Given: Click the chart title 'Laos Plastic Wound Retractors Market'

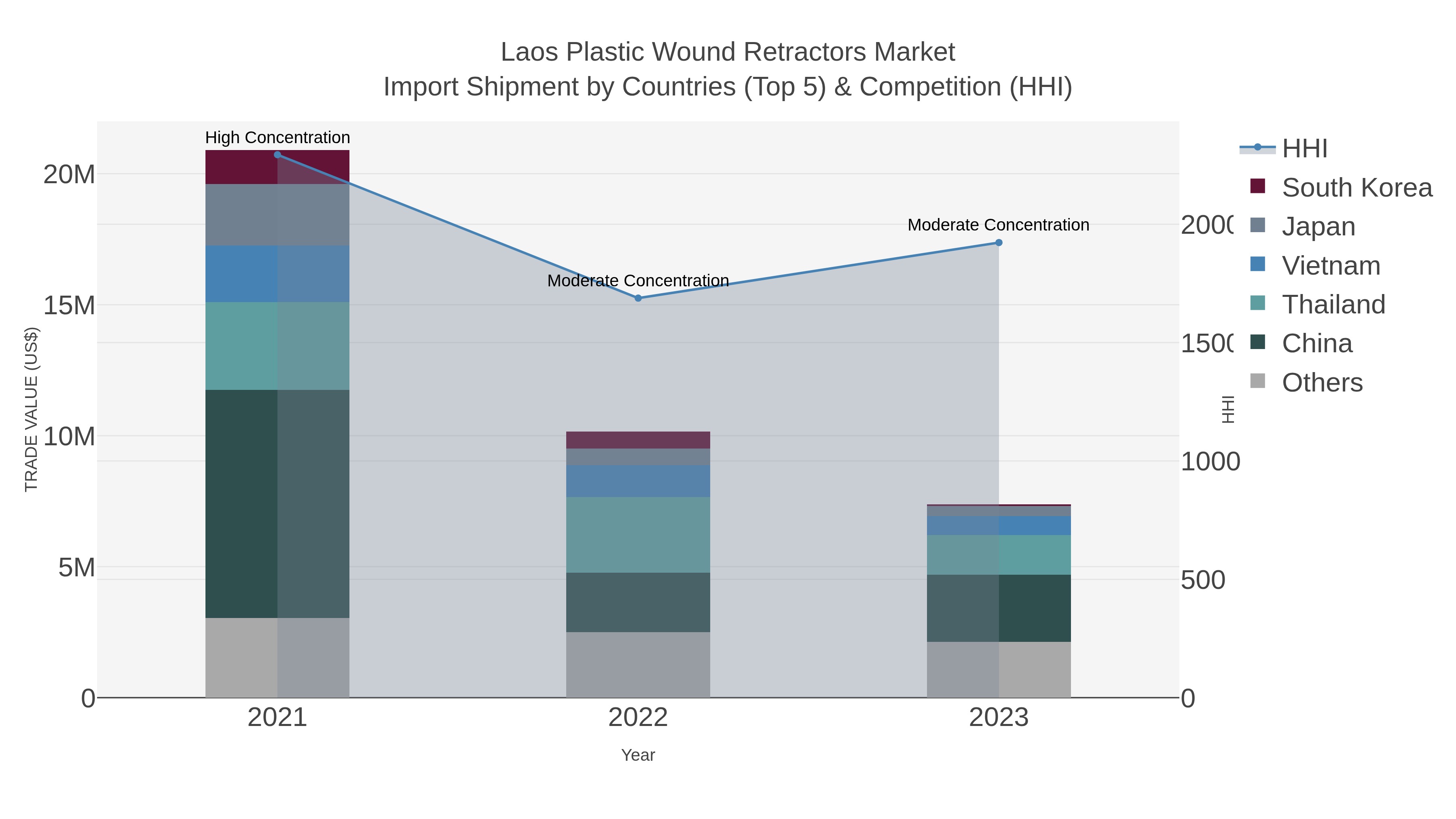Looking at the screenshot, I should [x=728, y=51].
